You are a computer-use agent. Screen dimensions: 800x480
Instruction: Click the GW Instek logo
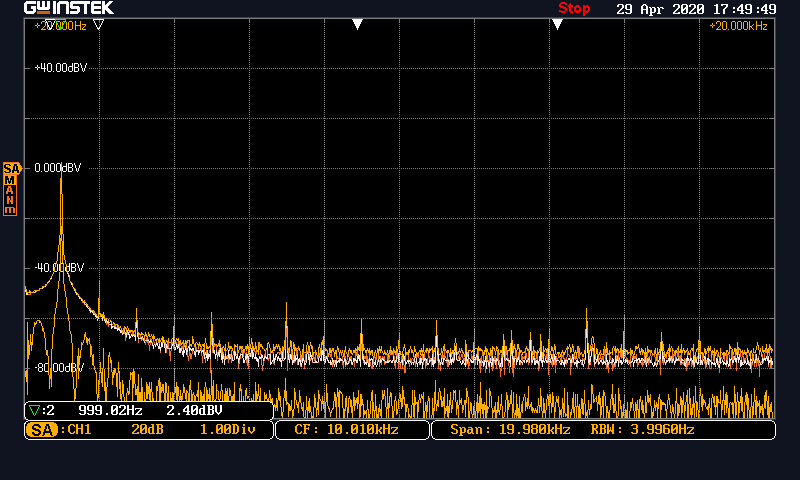(69, 8)
